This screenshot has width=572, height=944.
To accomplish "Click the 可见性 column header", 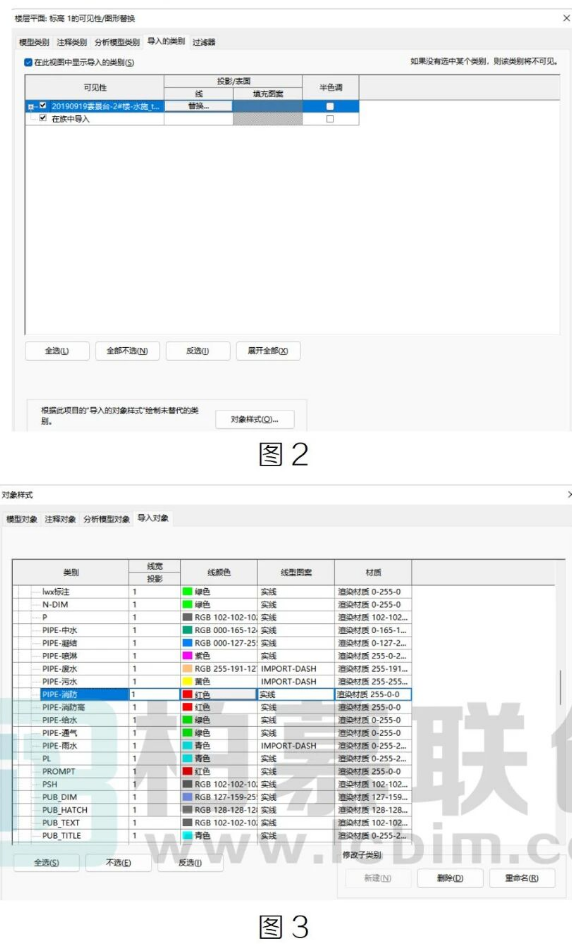I will 95,87.
